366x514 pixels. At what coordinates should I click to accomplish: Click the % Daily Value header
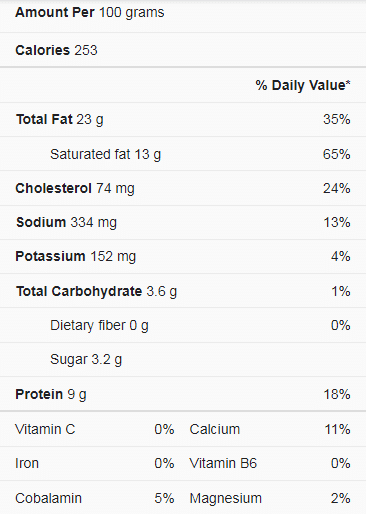[303, 85]
